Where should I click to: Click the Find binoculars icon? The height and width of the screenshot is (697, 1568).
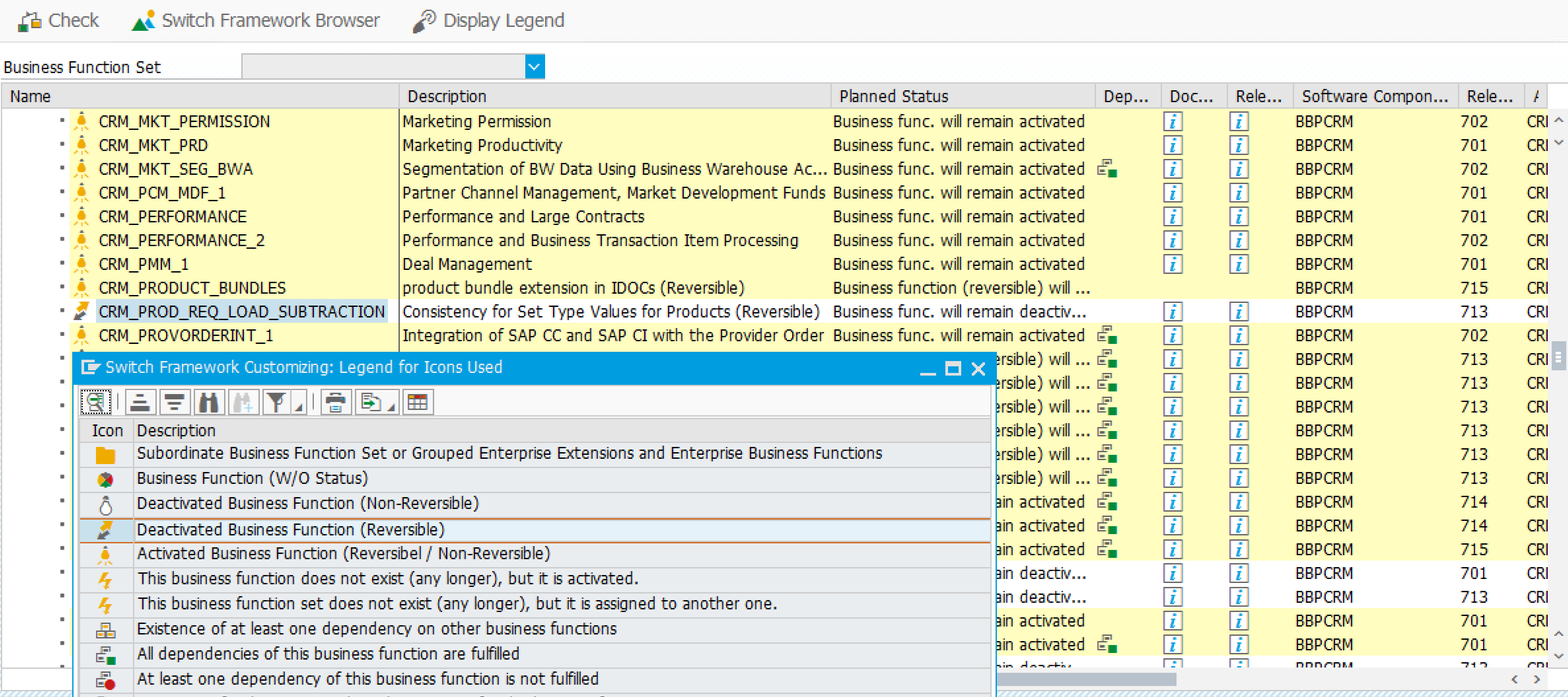click(x=209, y=402)
